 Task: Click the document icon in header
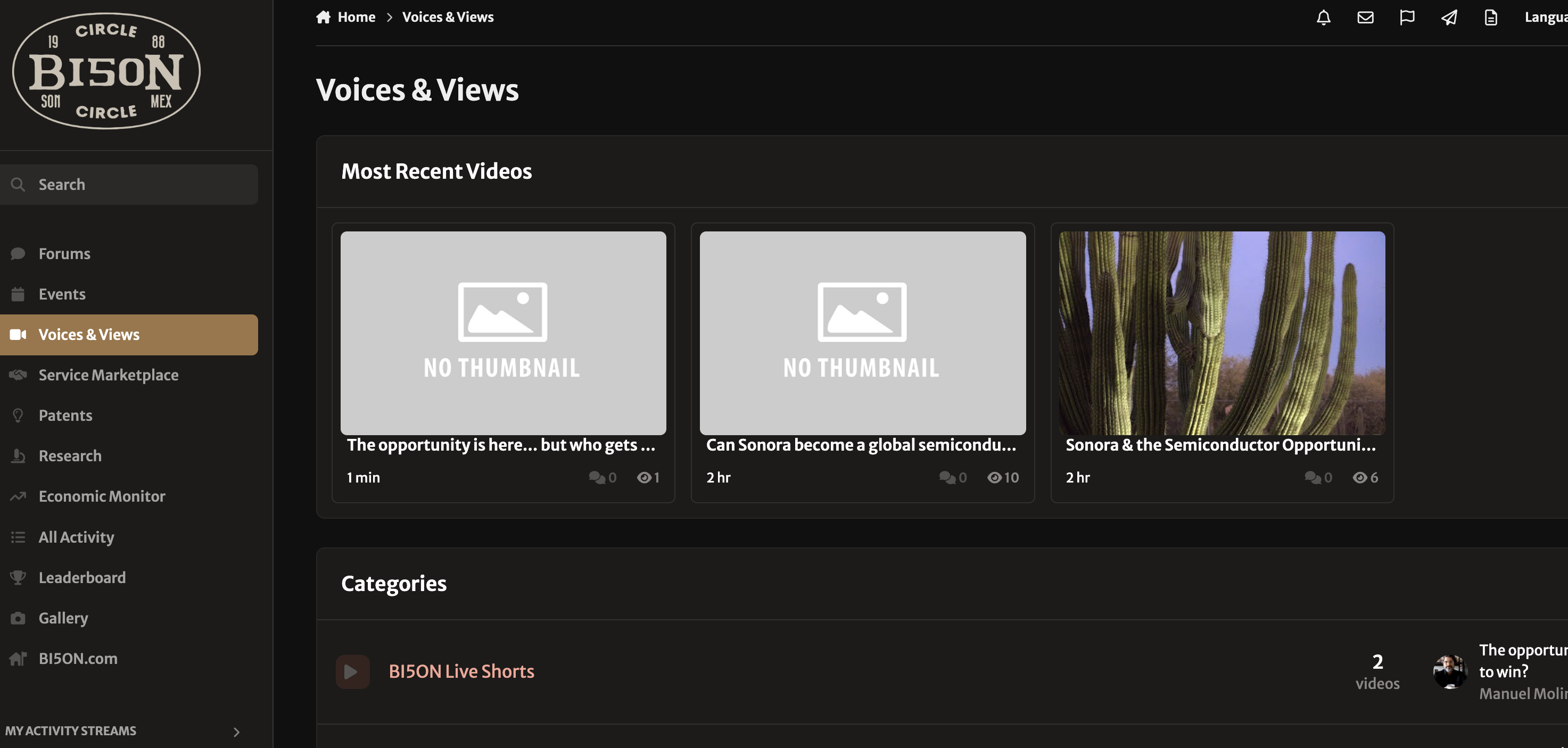1491,17
